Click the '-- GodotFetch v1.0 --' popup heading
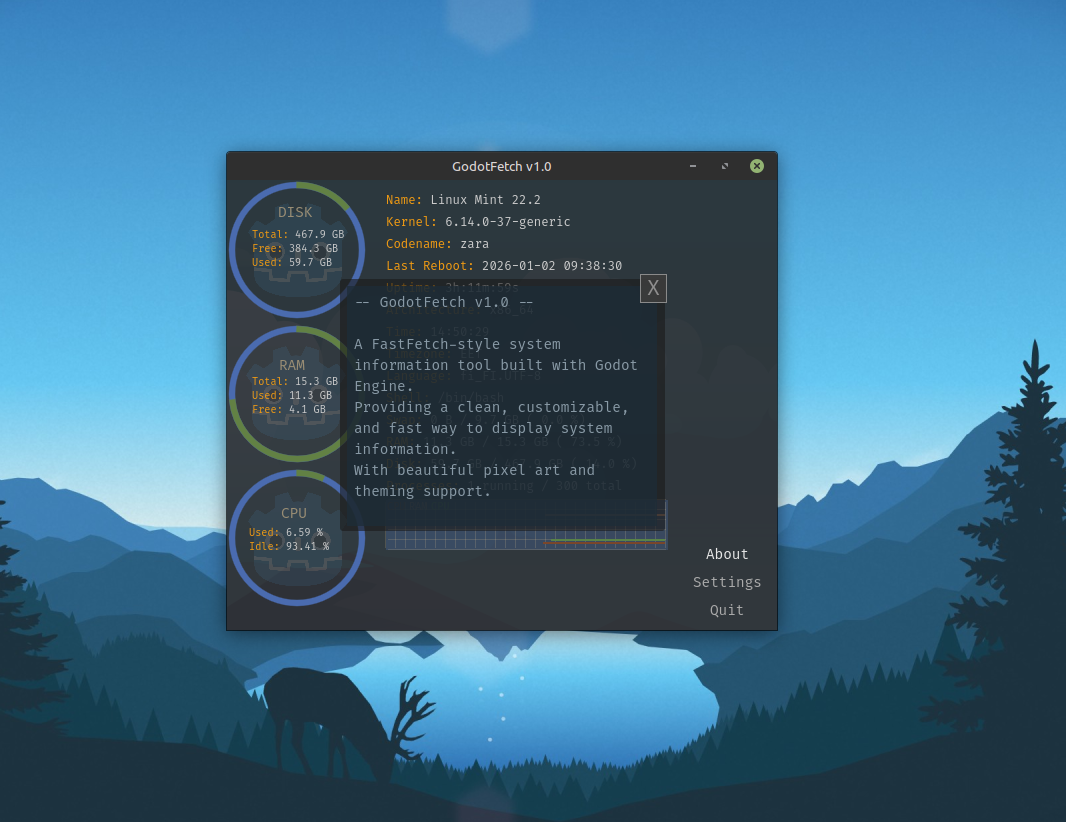This screenshot has height=822, width=1066. 444,302
